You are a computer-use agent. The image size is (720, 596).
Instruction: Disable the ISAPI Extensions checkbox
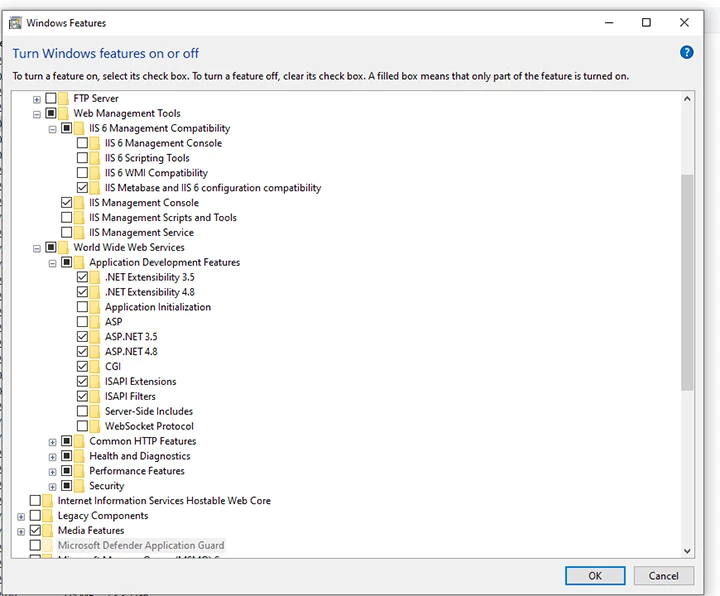(82, 381)
